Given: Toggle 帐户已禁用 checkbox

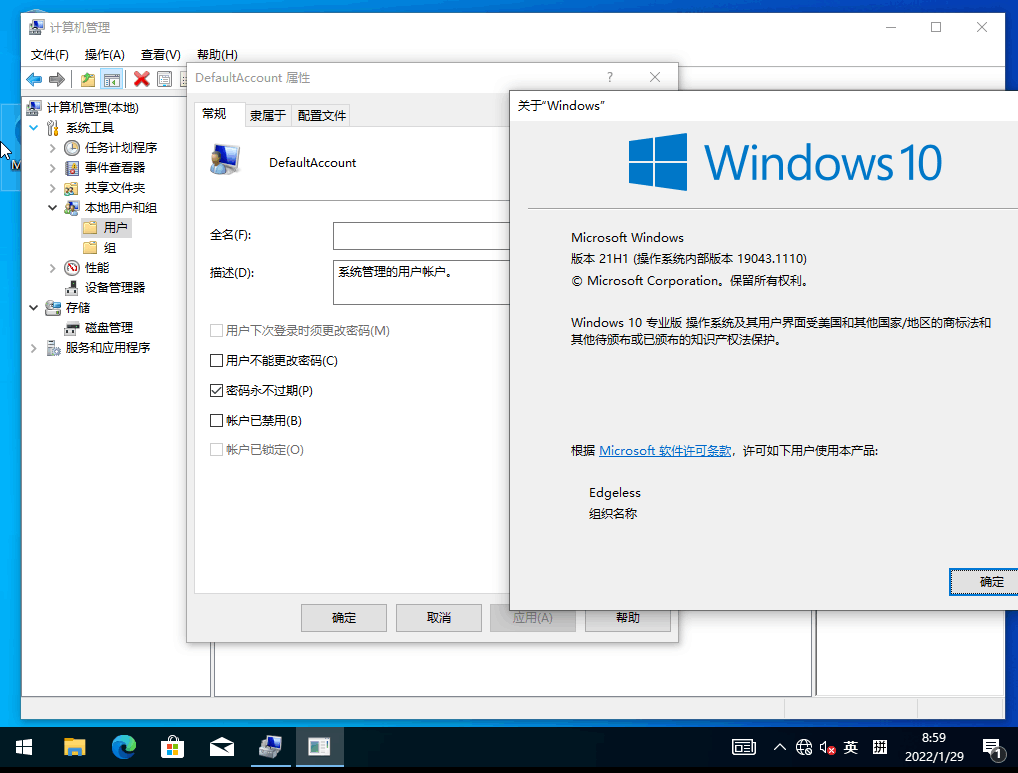Looking at the screenshot, I should [217, 421].
